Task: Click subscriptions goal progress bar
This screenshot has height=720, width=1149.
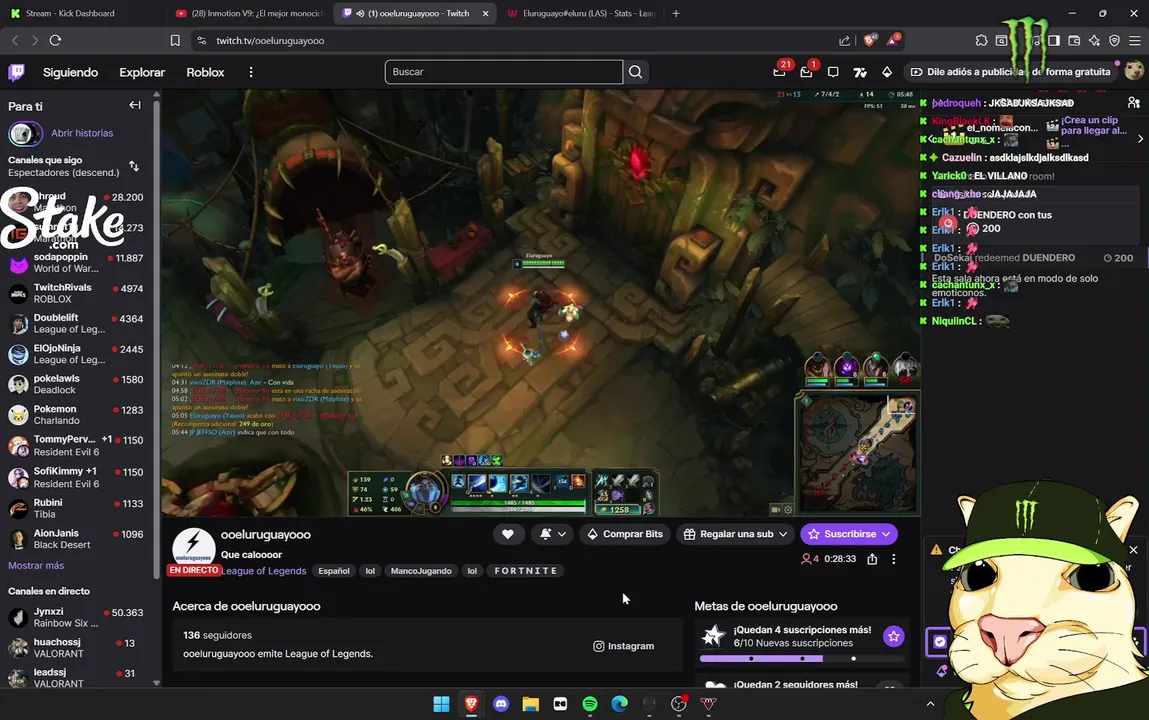Action: point(802,658)
